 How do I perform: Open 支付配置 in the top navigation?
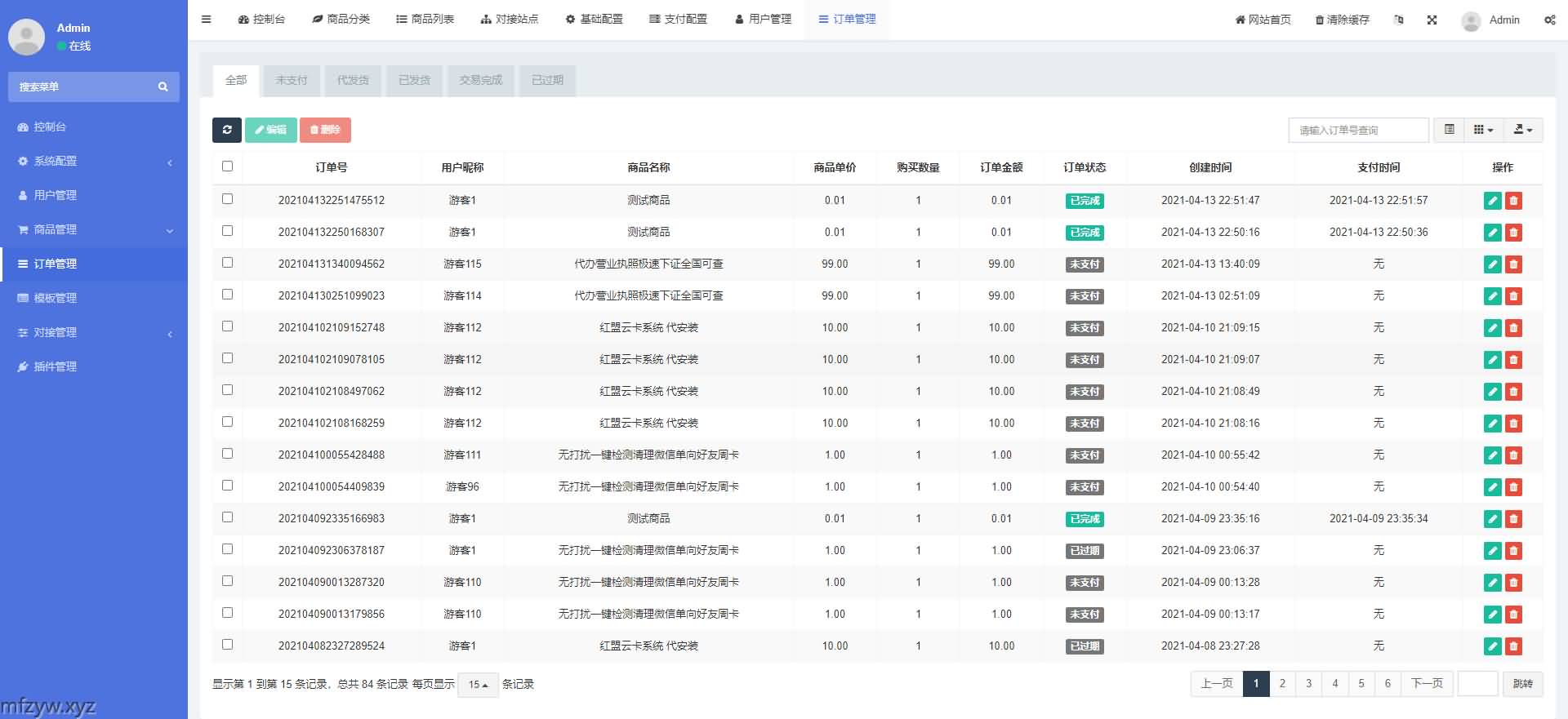(x=678, y=20)
